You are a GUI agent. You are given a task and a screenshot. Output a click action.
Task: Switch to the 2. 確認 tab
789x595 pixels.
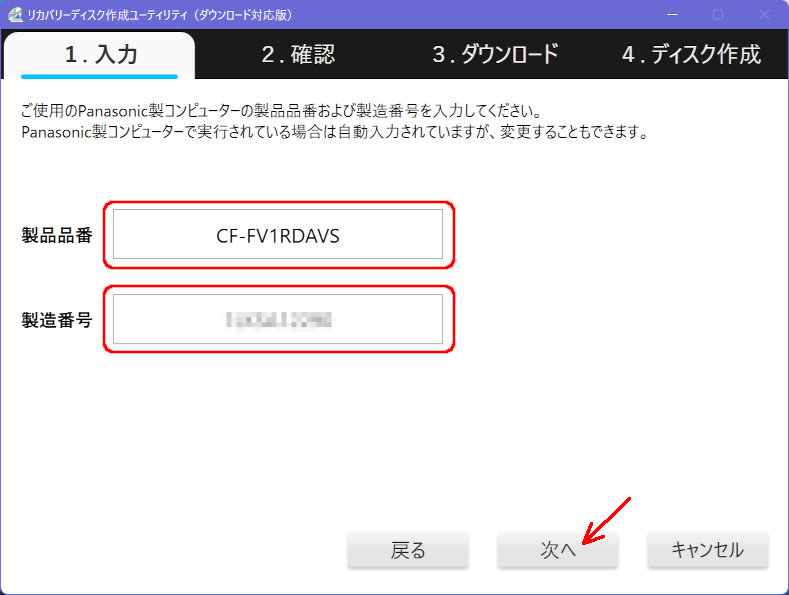tap(298, 54)
